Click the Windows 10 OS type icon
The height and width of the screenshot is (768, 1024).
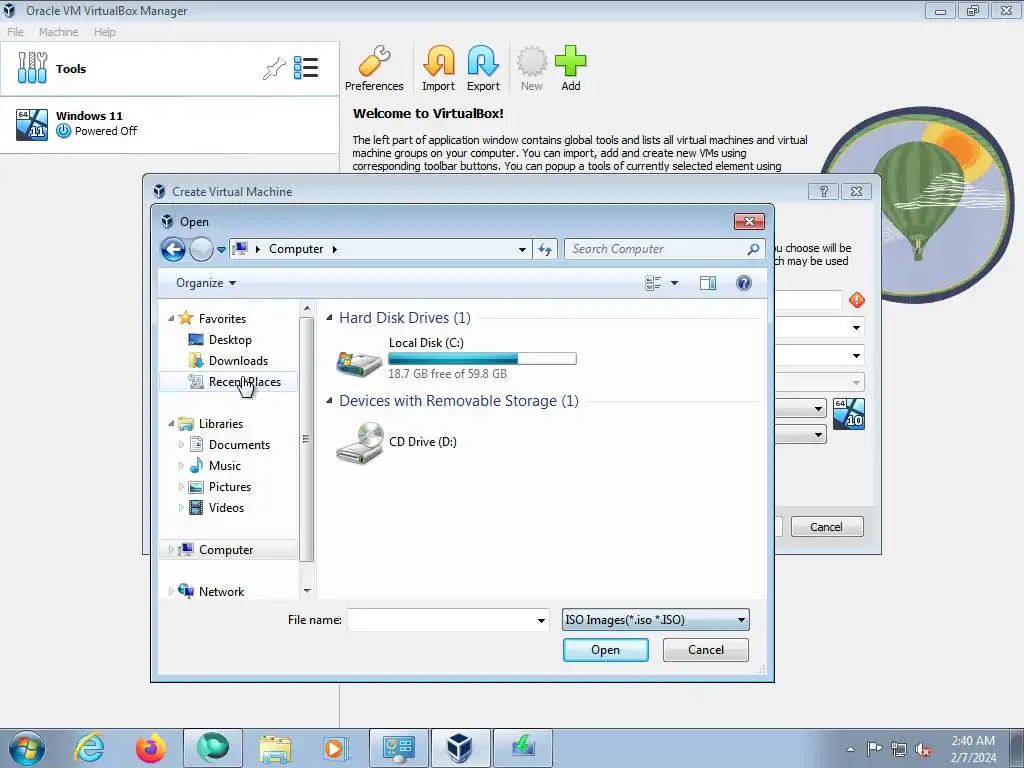tap(849, 414)
